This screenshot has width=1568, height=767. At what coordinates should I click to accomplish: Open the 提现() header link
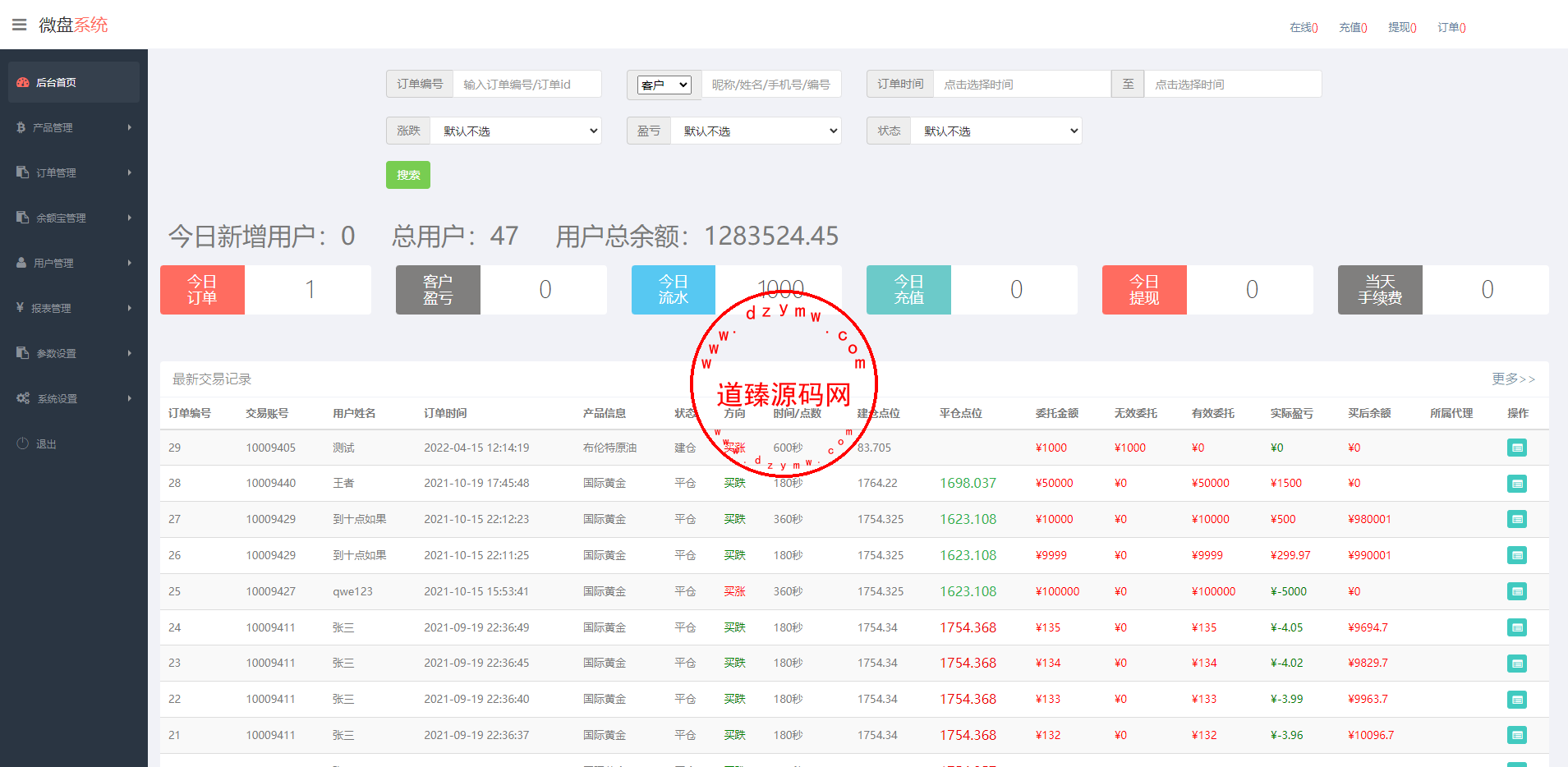(1402, 27)
